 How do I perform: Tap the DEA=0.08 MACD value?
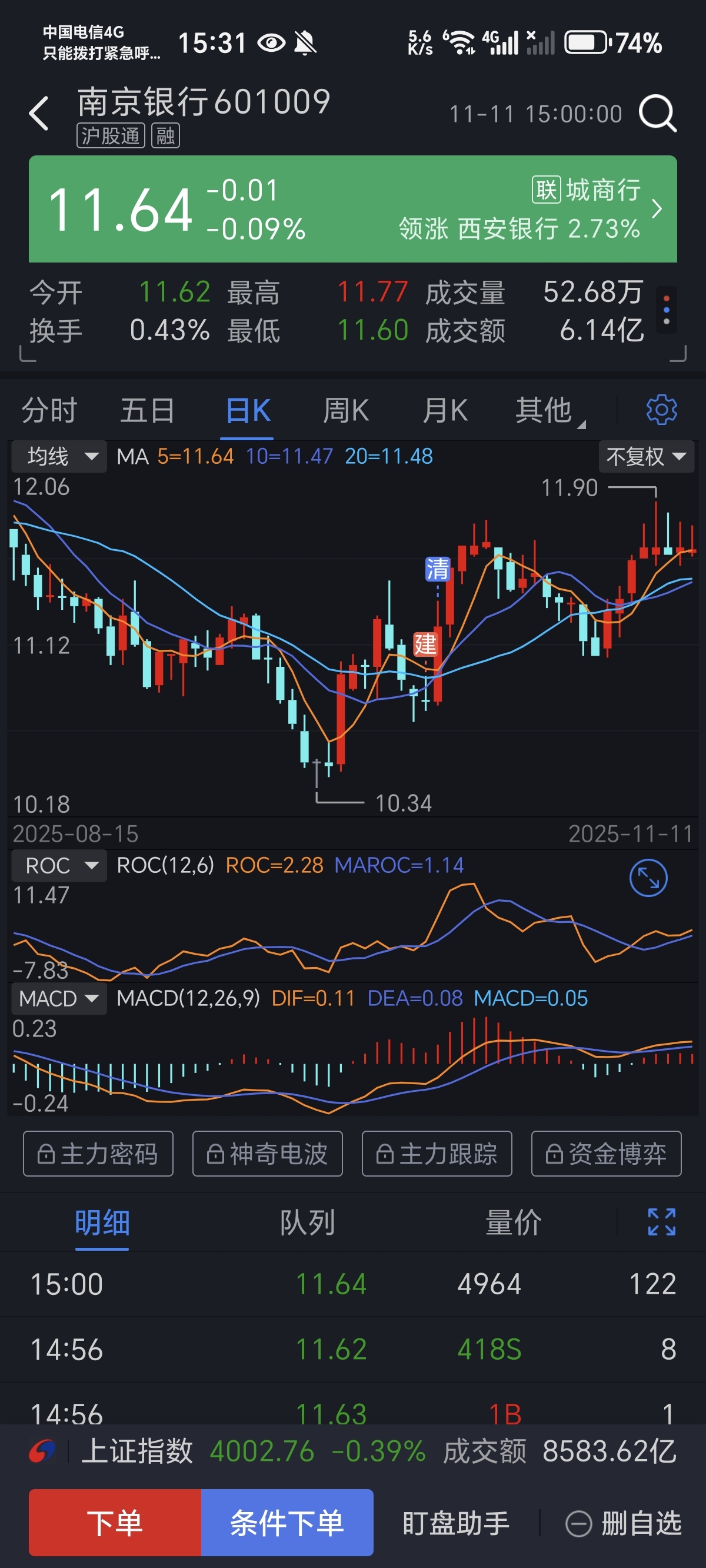click(x=415, y=998)
